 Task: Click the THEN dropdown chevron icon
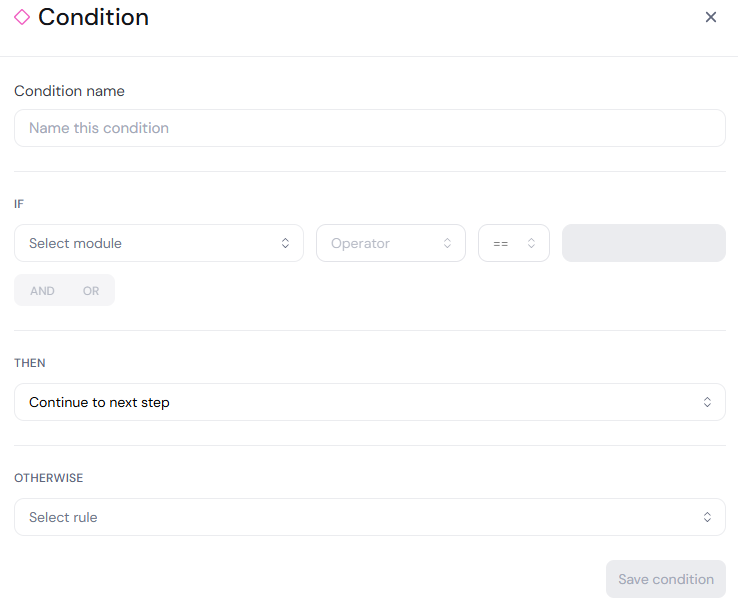point(707,402)
